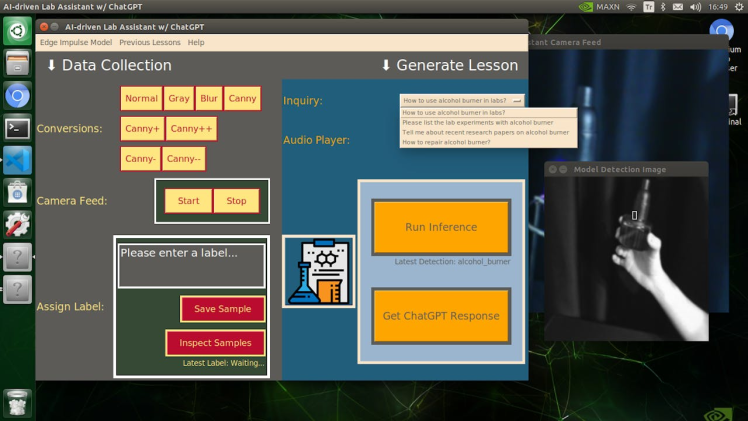Open the Previous Lessons menu
748x421 pixels.
pyautogui.click(x=150, y=42)
